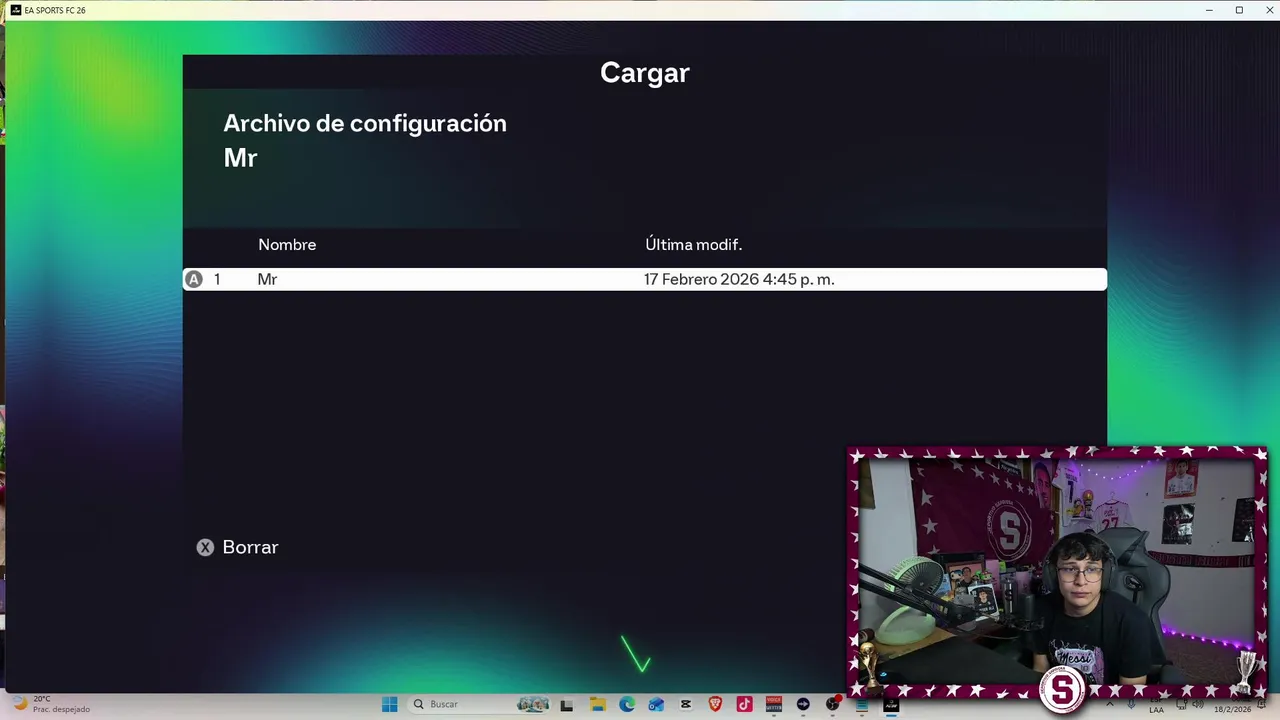Click the network icon in the system tray

pyautogui.click(x=1181, y=705)
